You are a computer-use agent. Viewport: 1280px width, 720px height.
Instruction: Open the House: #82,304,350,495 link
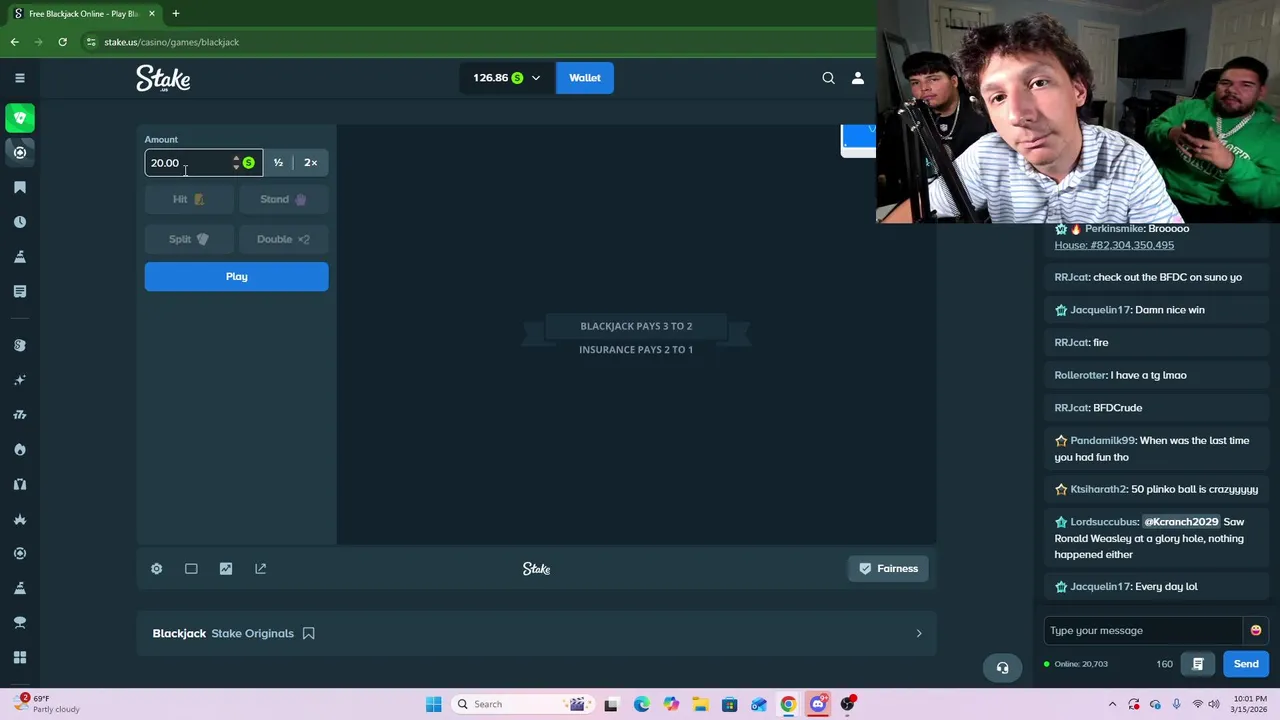[x=1114, y=245]
